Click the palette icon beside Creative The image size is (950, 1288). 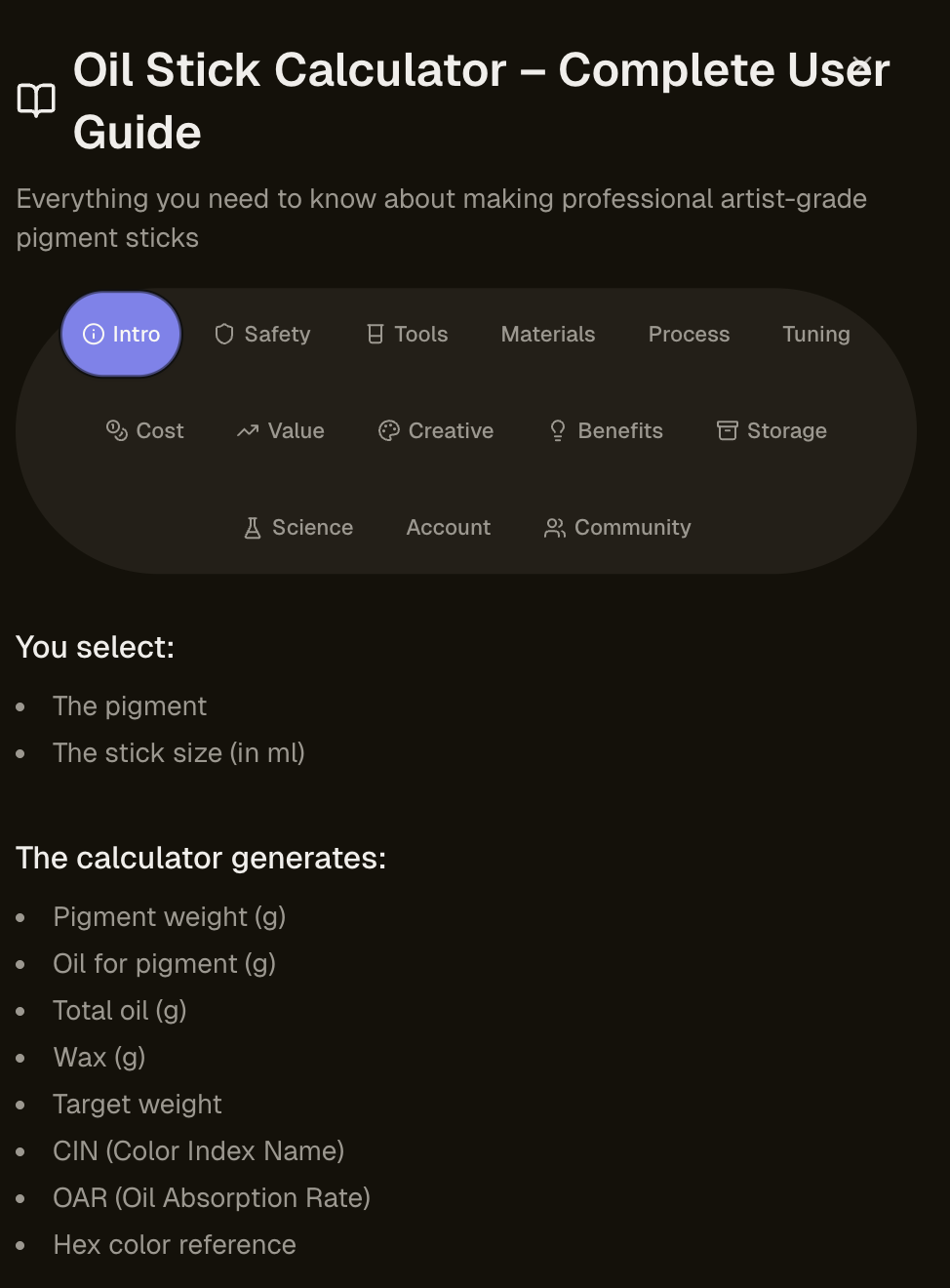(x=389, y=430)
